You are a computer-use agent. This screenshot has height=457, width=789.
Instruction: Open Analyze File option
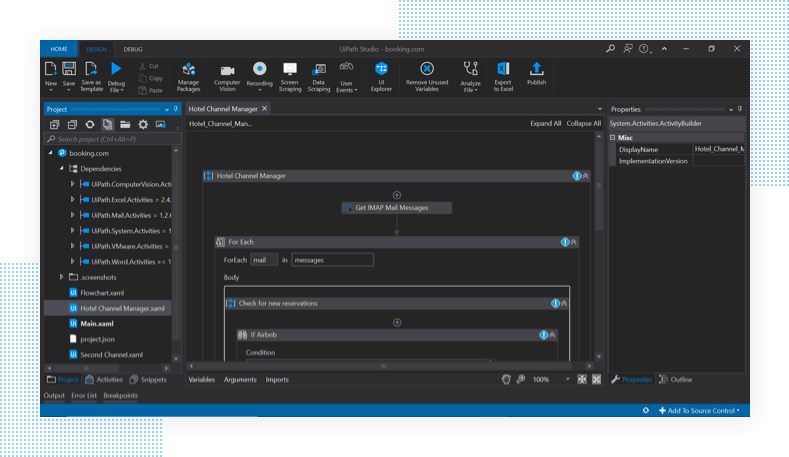pyautogui.click(x=470, y=77)
